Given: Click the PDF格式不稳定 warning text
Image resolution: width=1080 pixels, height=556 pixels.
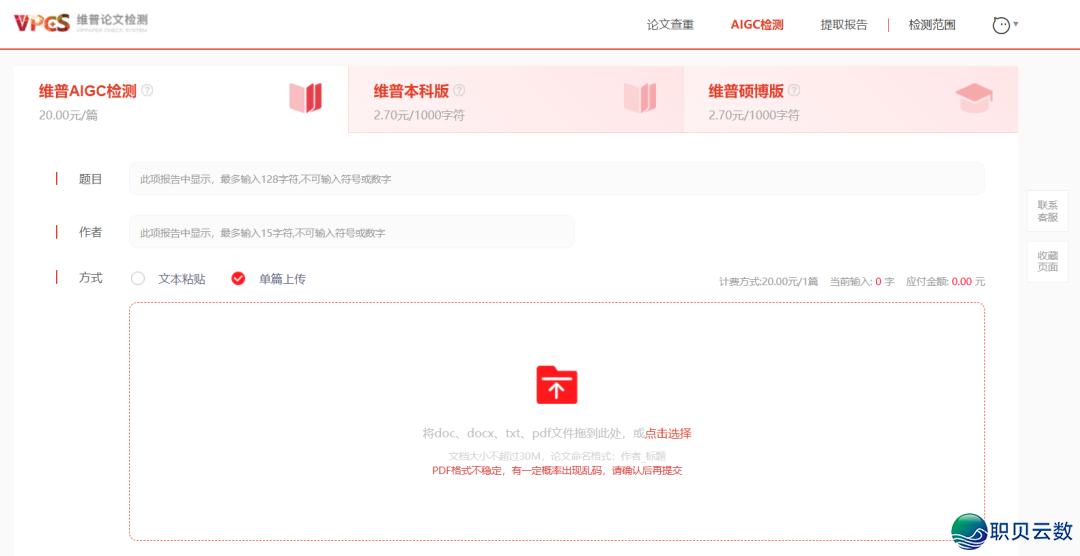Looking at the screenshot, I should pyautogui.click(x=557, y=471).
